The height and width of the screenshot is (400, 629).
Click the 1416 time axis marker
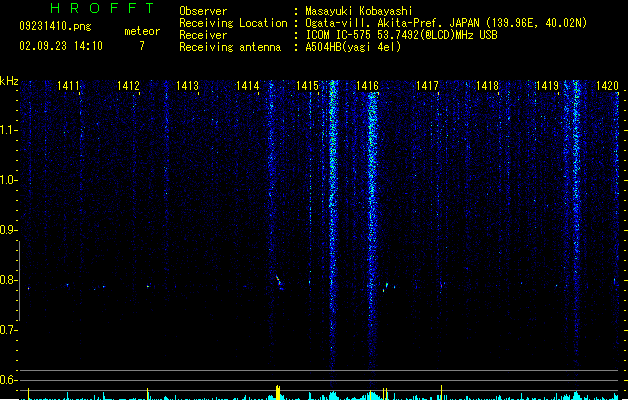(x=367, y=86)
